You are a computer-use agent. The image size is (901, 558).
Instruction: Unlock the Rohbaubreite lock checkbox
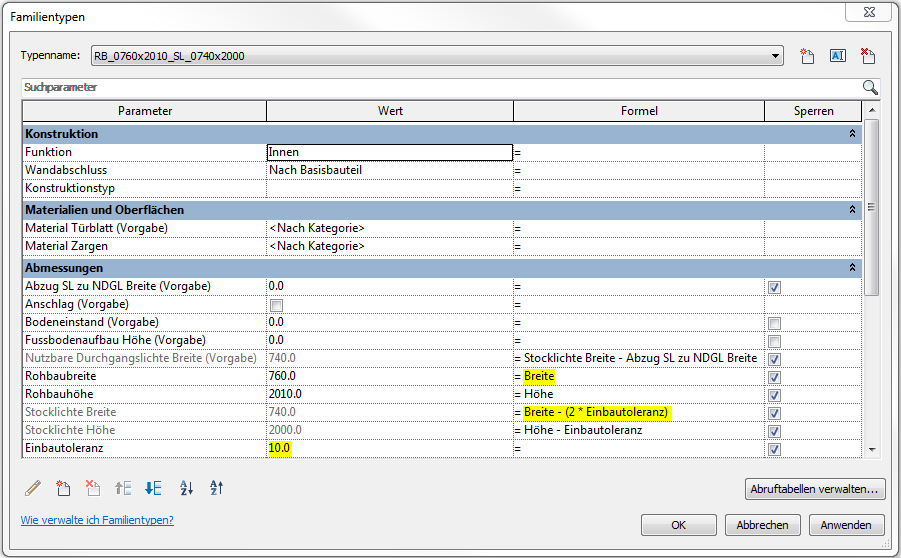coord(773,376)
